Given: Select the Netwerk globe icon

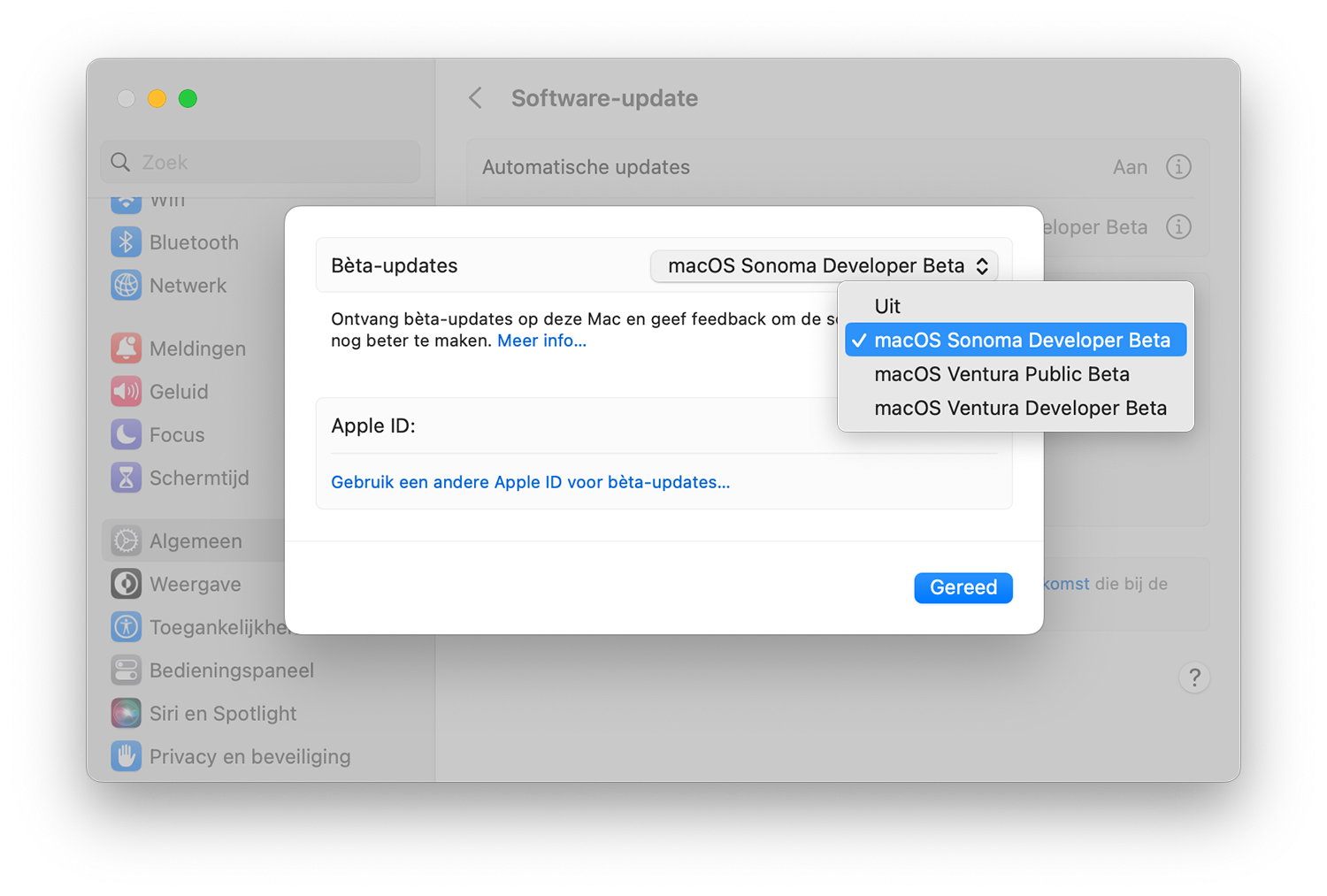Looking at the screenshot, I should pyautogui.click(x=126, y=285).
